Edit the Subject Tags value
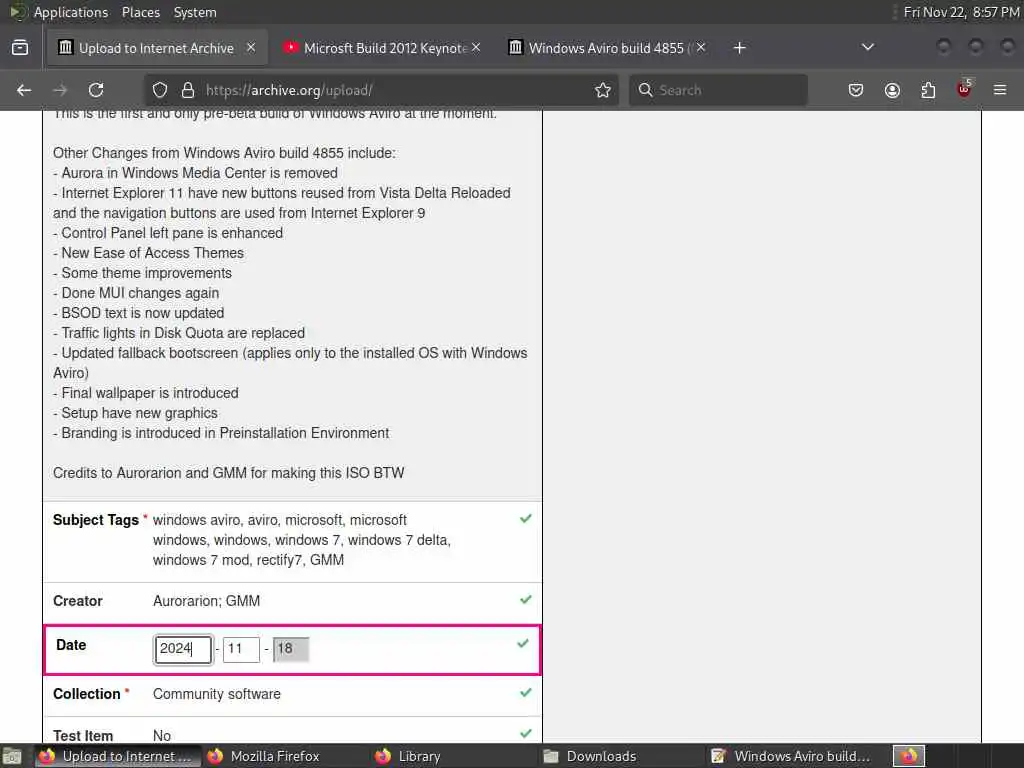 (x=302, y=540)
